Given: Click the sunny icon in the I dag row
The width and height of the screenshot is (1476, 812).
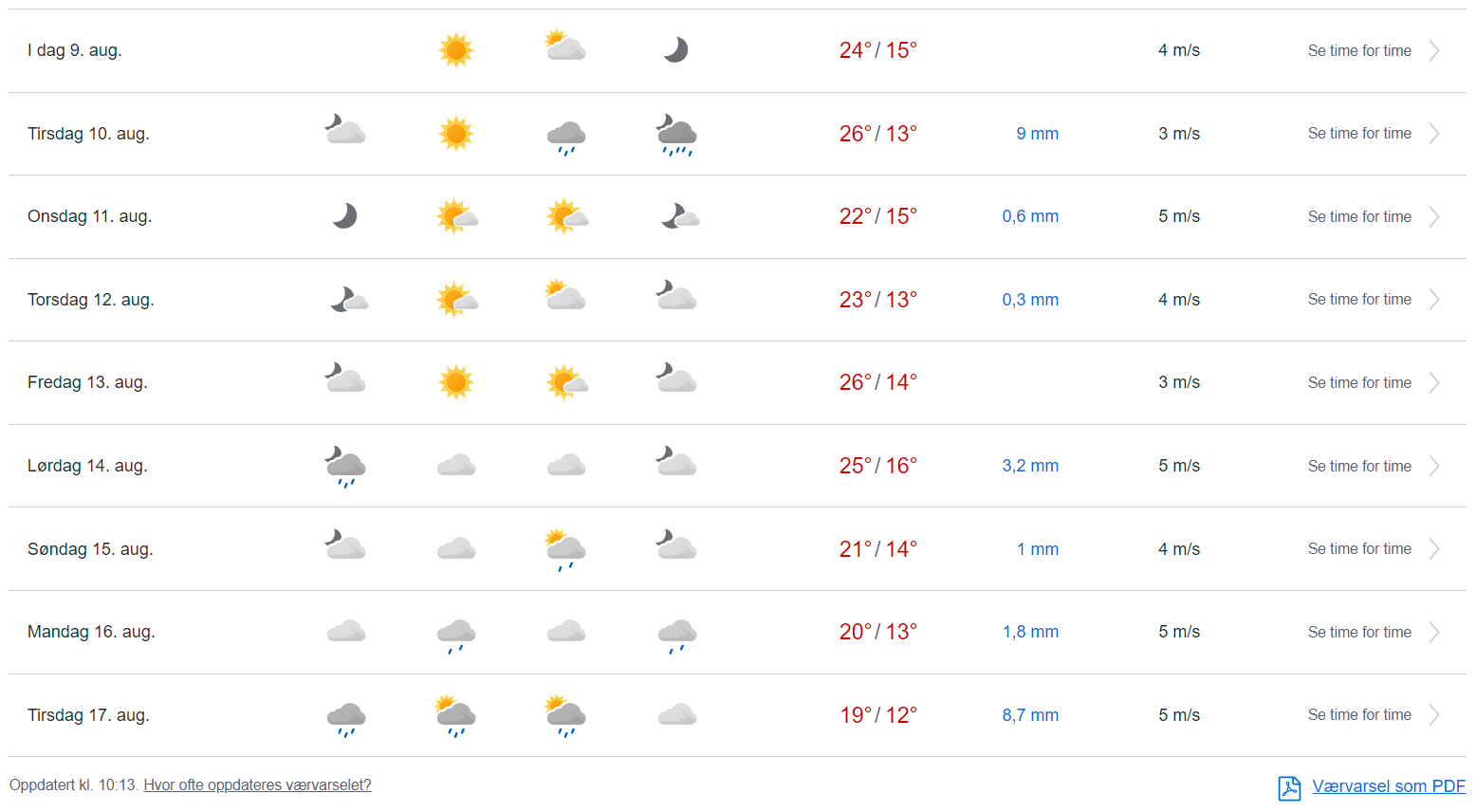Looking at the screenshot, I should click(456, 50).
